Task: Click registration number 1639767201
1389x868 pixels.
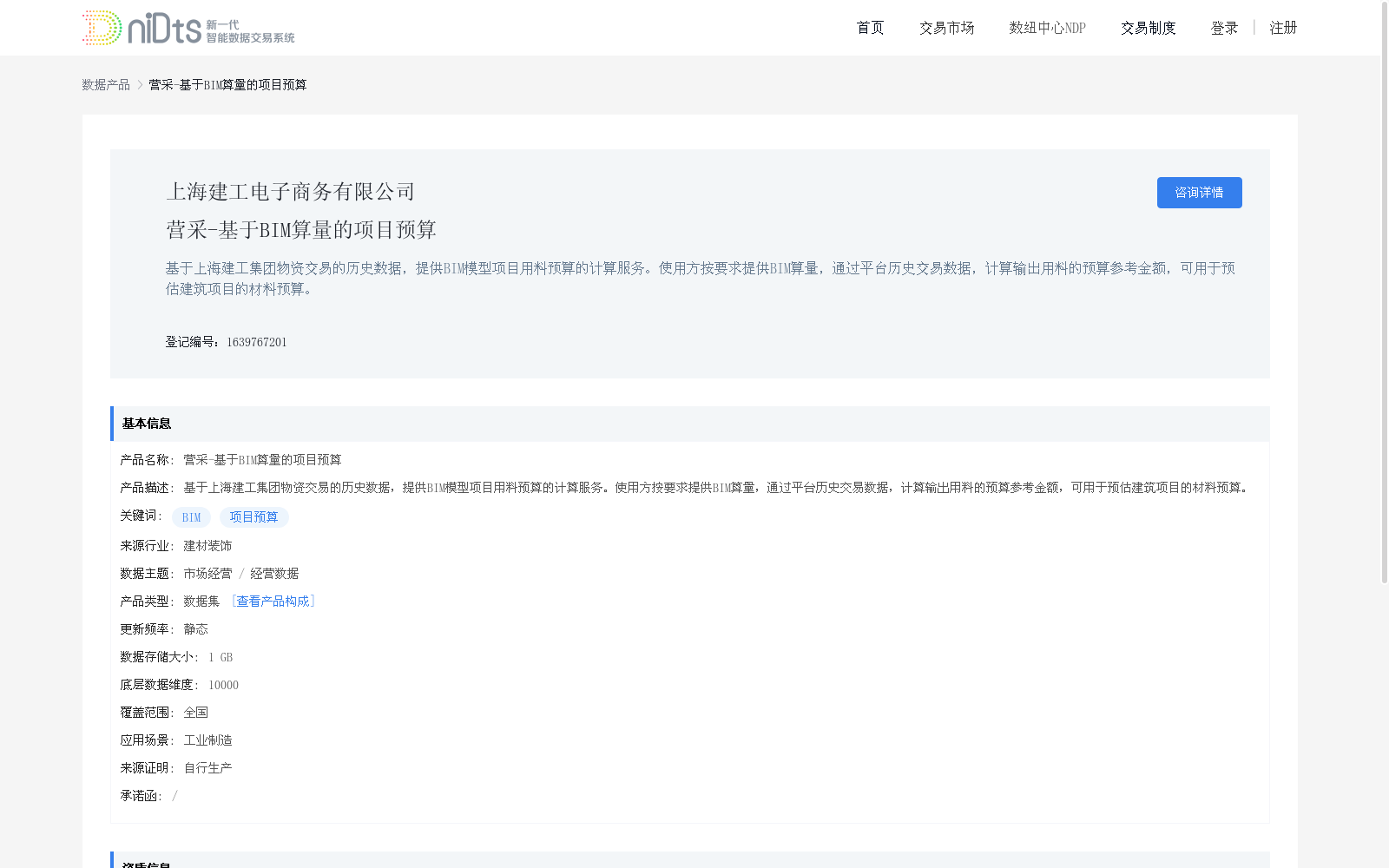Action: (x=256, y=342)
